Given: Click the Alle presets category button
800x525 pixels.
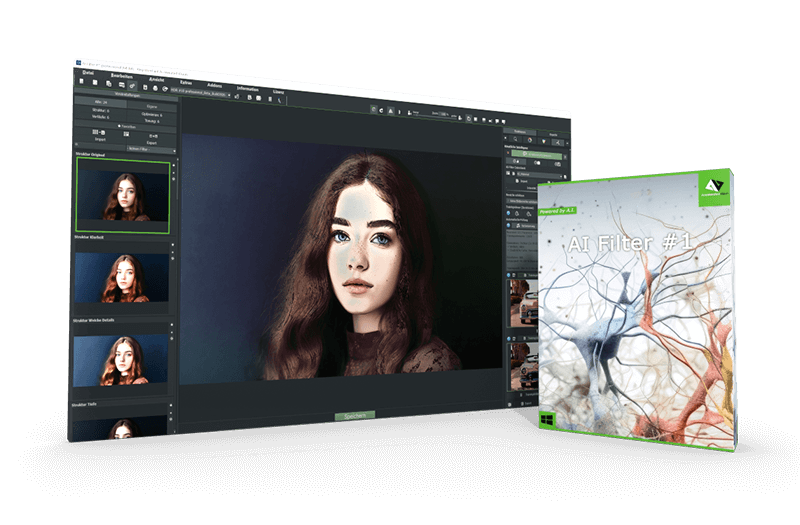Looking at the screenshot, I should point(98,102).
